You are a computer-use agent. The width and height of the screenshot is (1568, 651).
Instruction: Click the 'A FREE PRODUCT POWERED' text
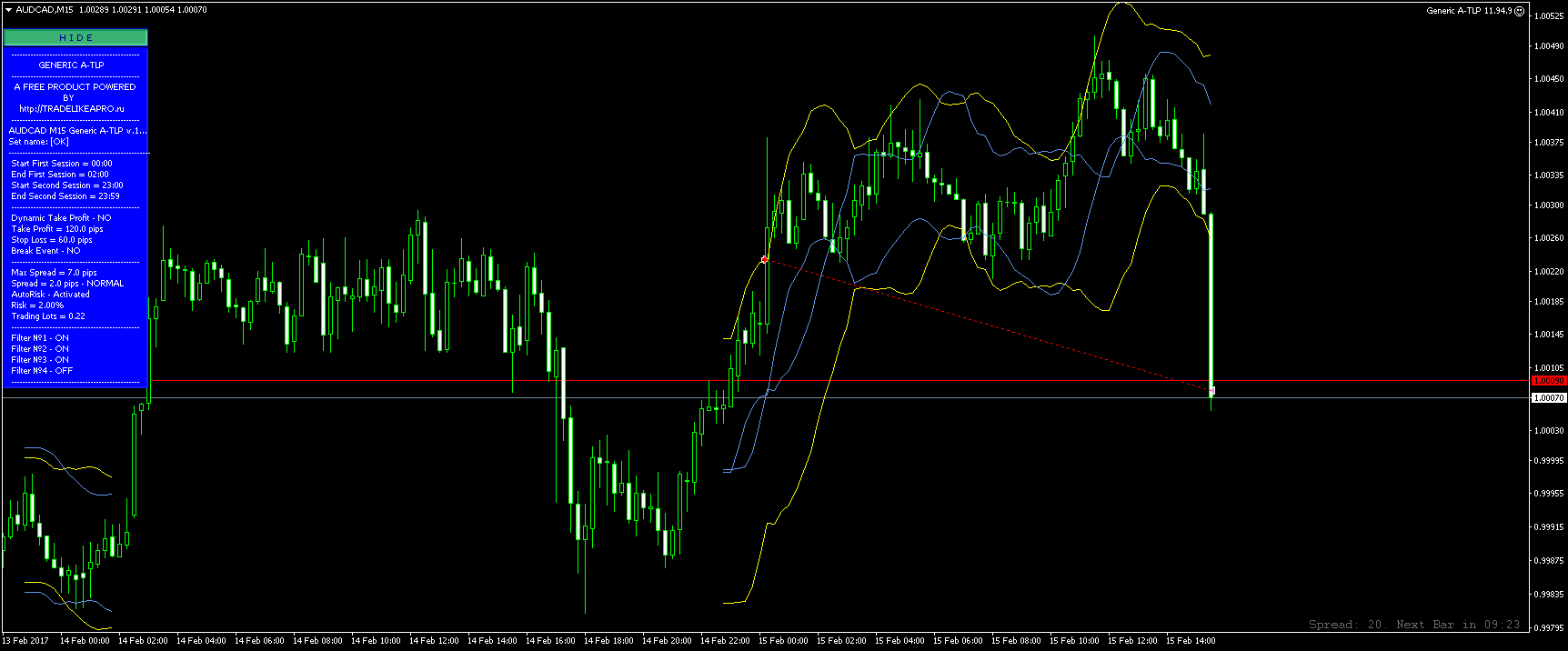(75, 87)
